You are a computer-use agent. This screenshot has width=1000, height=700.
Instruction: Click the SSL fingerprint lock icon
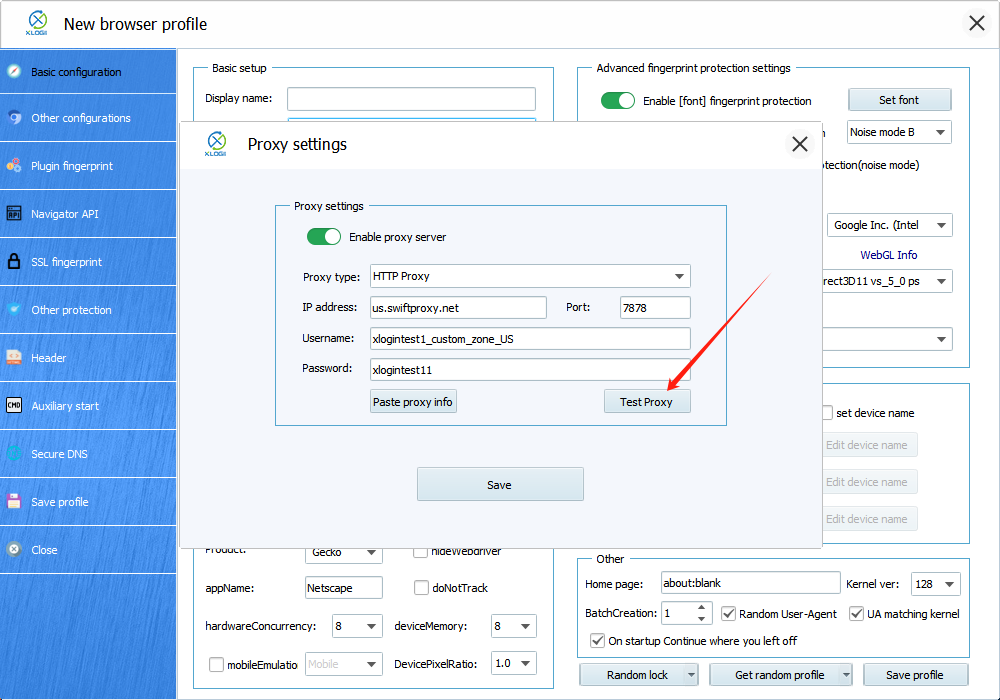coord(14,261)
